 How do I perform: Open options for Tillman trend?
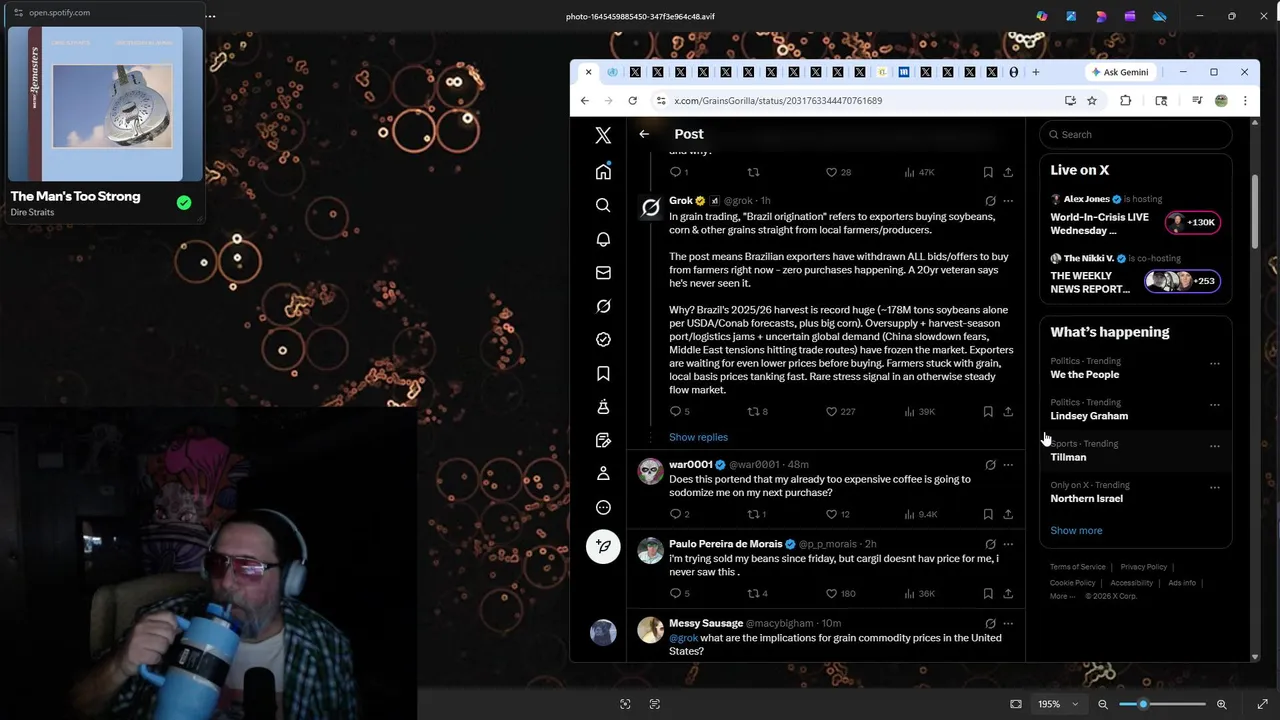[x=1215, y=446]
